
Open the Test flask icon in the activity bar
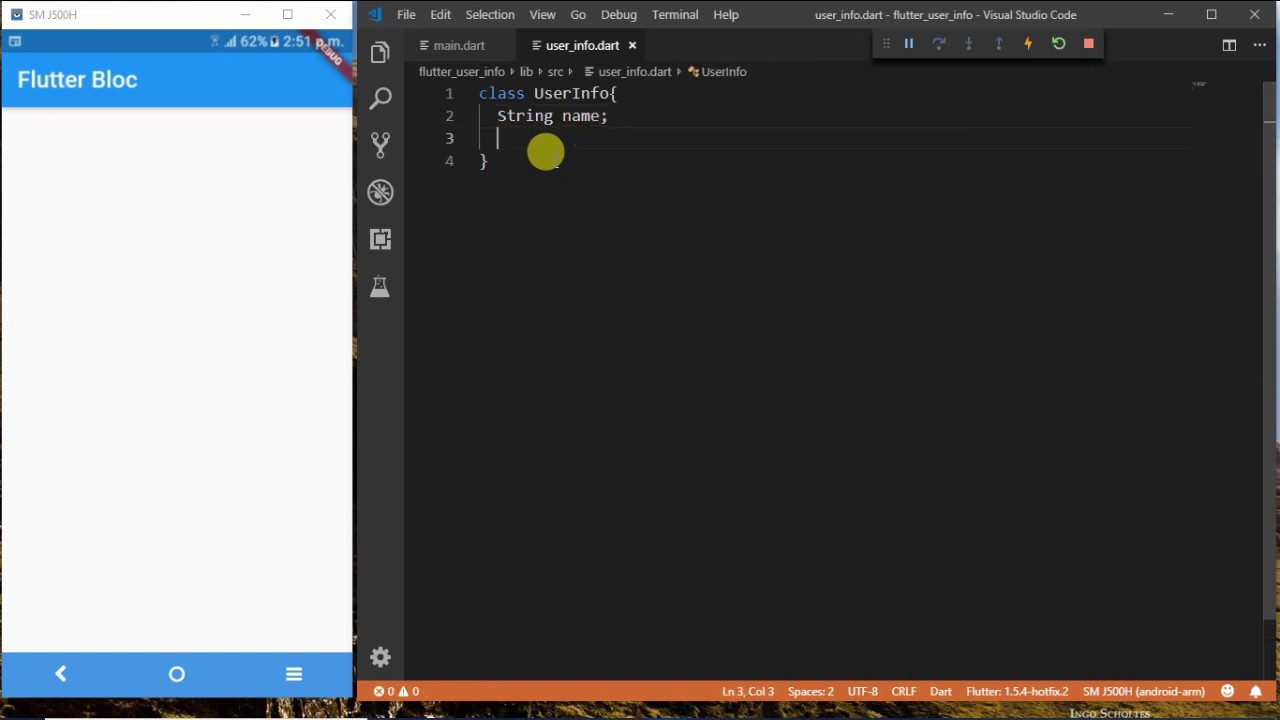380,287
